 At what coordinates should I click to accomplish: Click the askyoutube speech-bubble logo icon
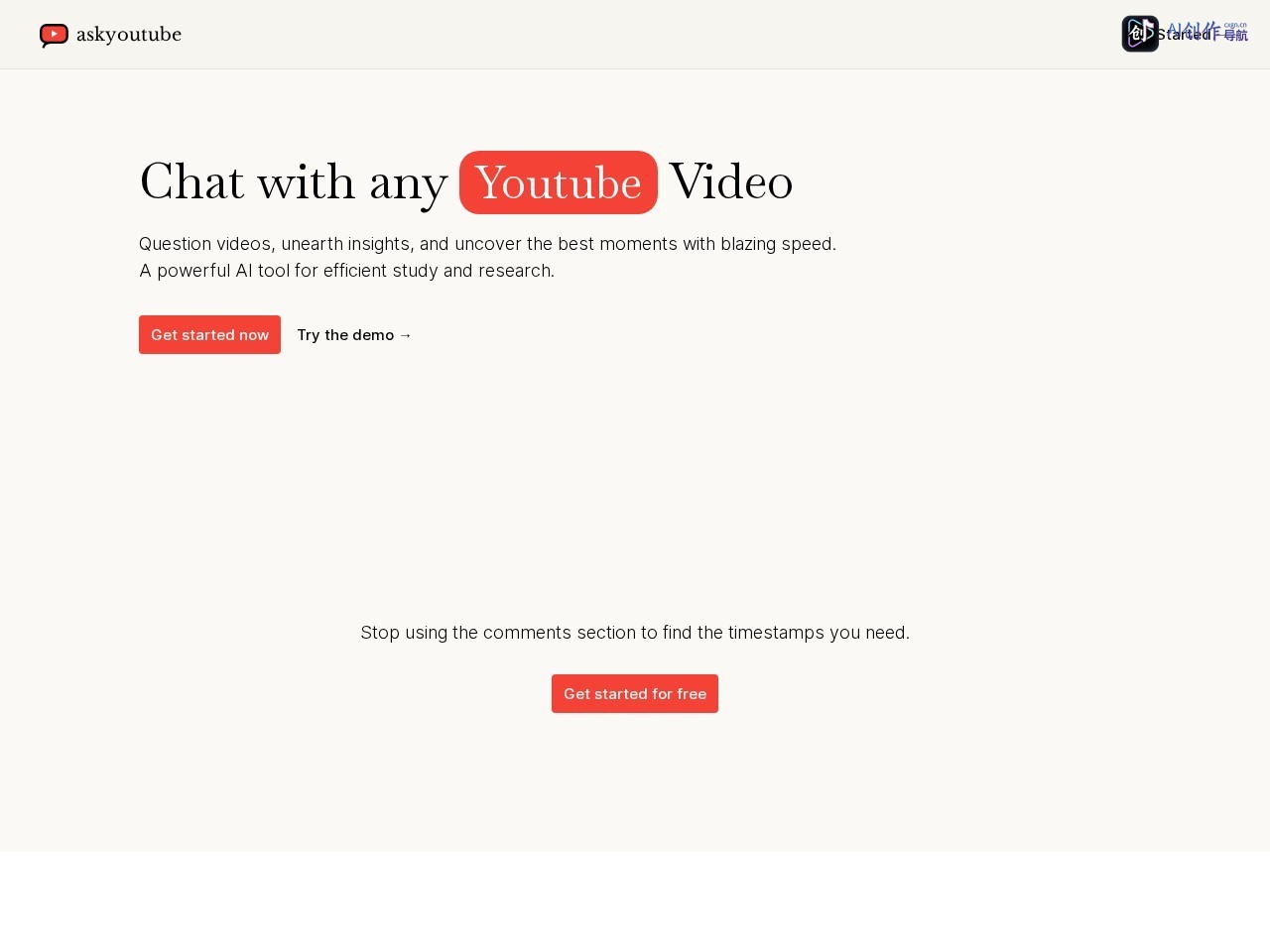pyautogui.click(x=54, y=36)
